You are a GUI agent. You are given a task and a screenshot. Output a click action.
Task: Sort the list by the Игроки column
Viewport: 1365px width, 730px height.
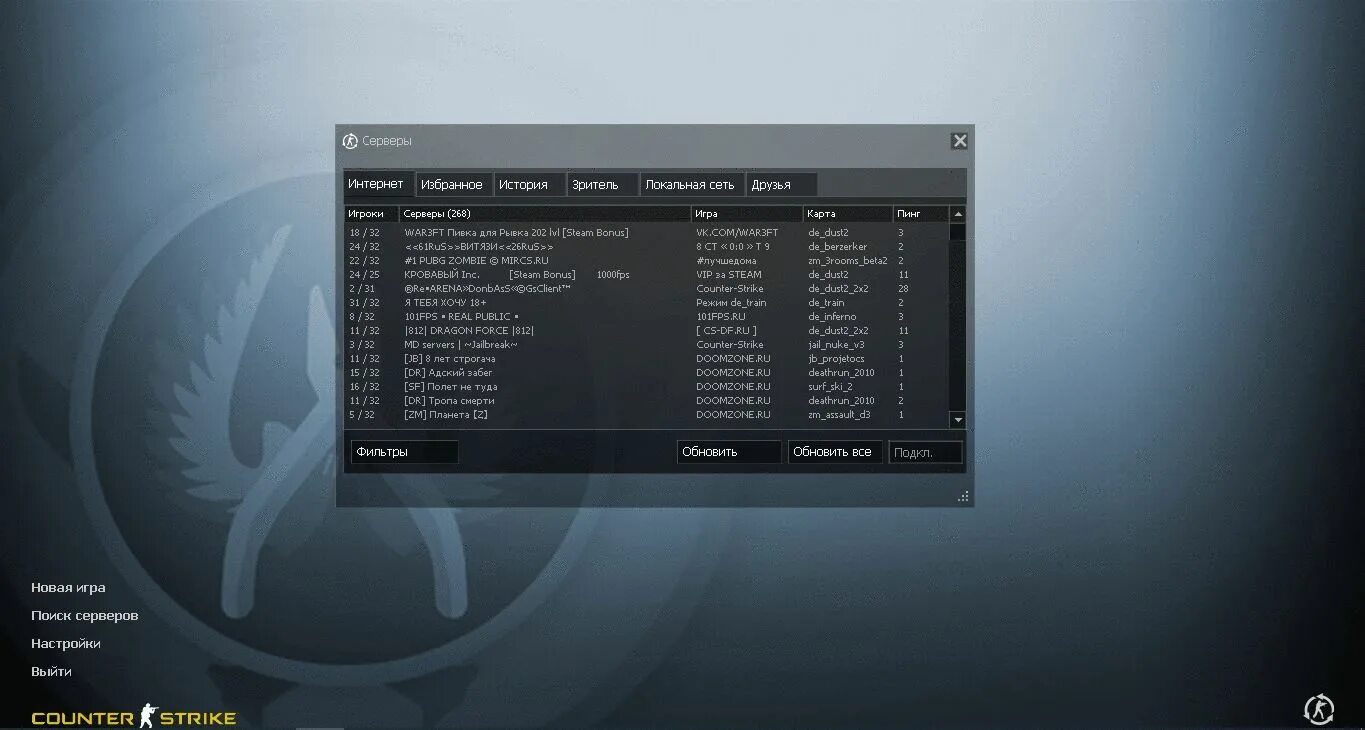click(372, 213)
